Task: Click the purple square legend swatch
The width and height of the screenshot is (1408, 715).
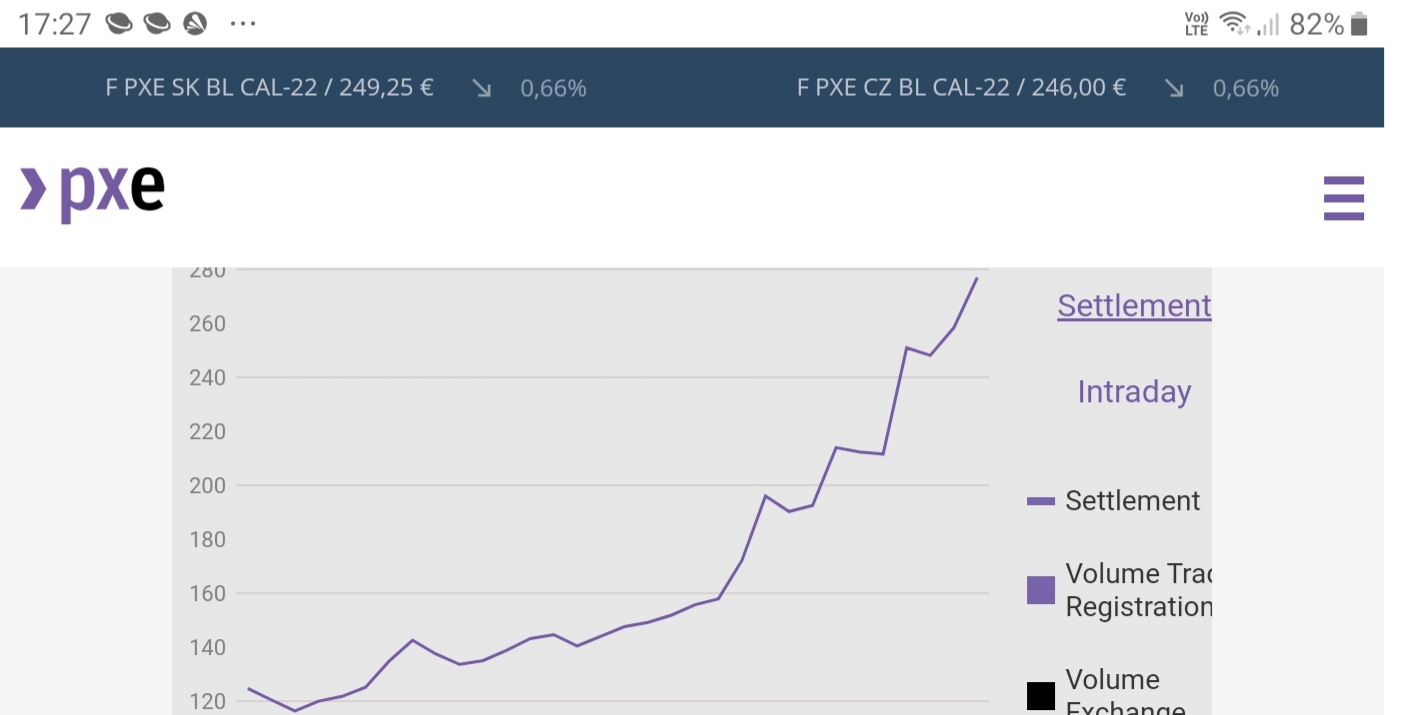Action: pos(1041,590)
